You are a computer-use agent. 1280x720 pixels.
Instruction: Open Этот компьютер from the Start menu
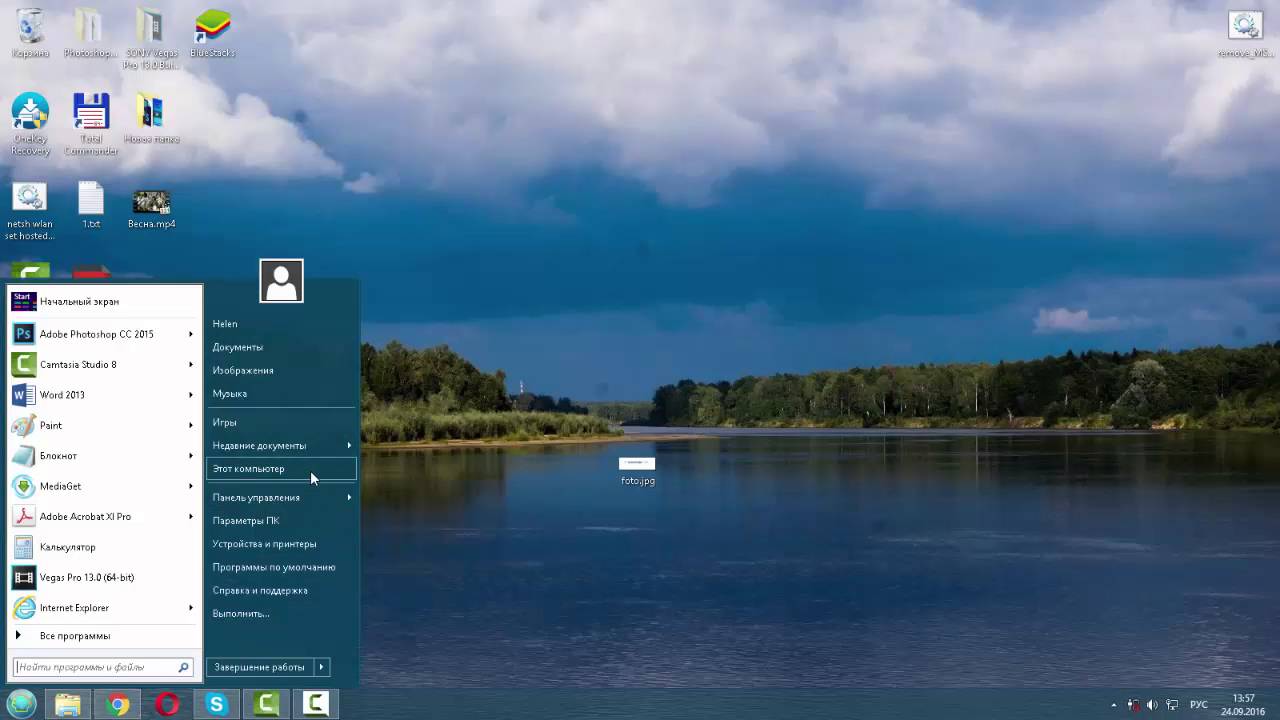click(282, 468)
